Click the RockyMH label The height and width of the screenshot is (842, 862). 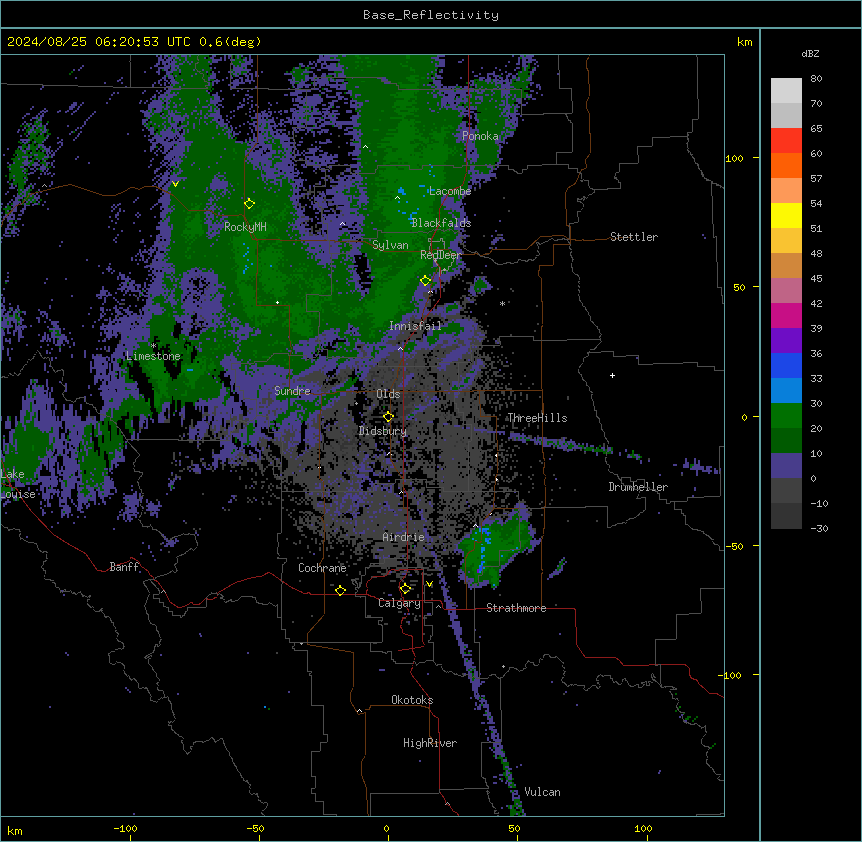point(245,227)
